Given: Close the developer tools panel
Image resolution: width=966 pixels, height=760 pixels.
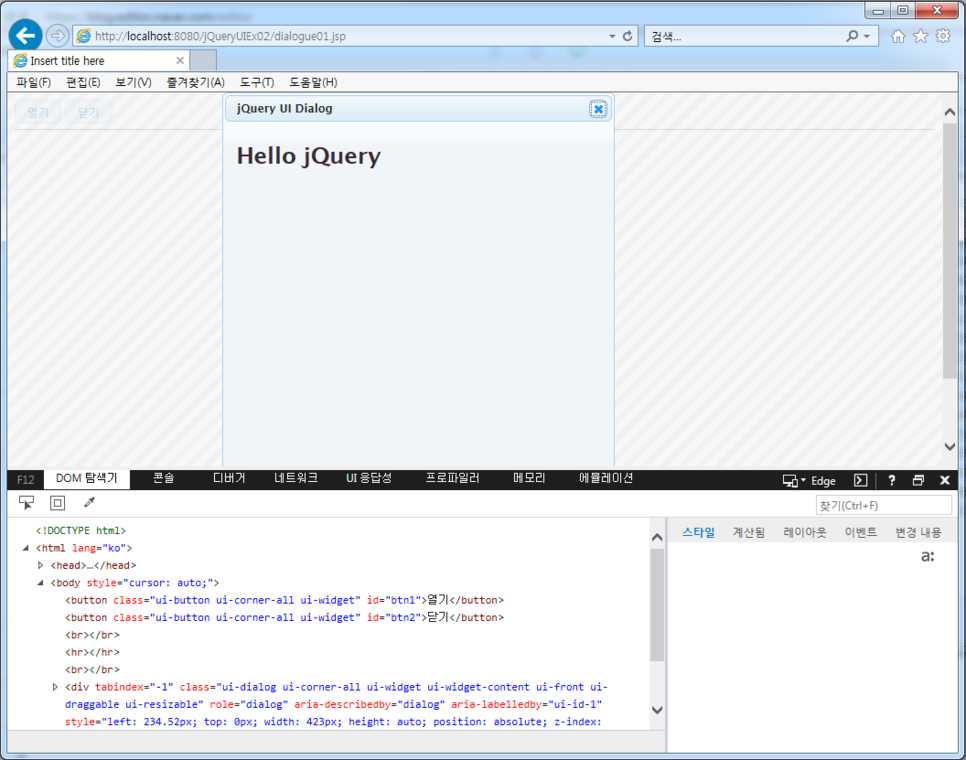Looking at the screenshot, I should [945, 480].
